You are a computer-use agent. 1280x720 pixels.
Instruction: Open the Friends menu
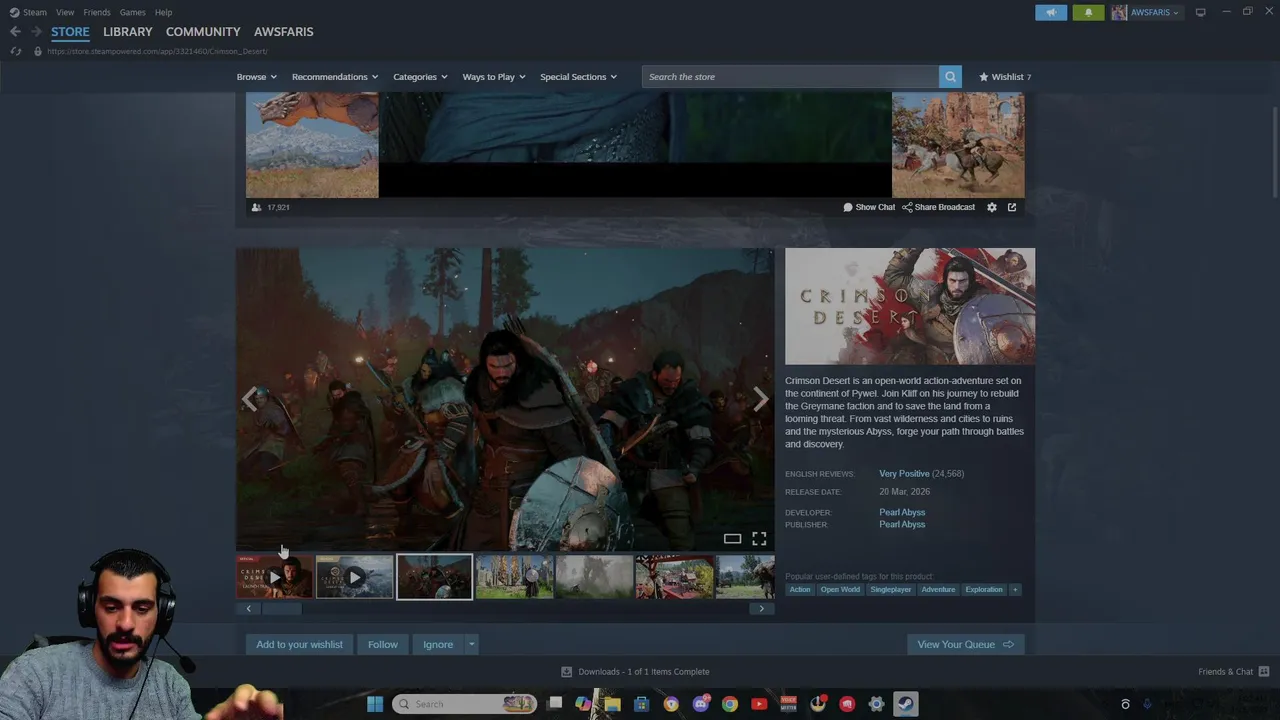tap(97, 12)
